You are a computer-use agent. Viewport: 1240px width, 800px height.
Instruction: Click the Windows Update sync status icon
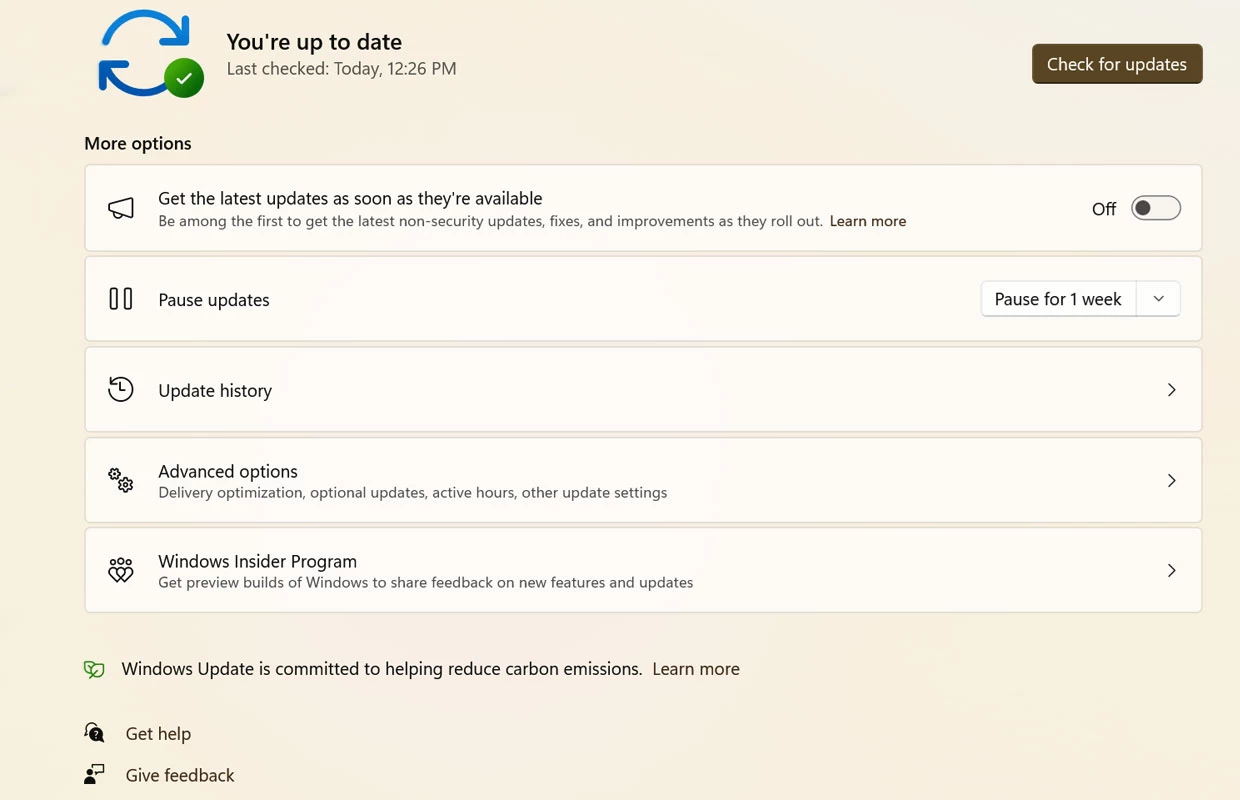tap(150, 53)
